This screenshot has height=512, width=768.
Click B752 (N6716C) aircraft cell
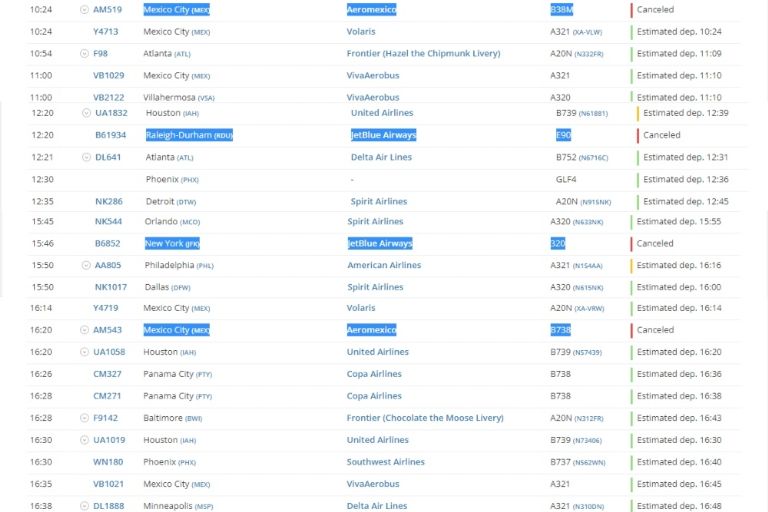(x=582, y=157)
